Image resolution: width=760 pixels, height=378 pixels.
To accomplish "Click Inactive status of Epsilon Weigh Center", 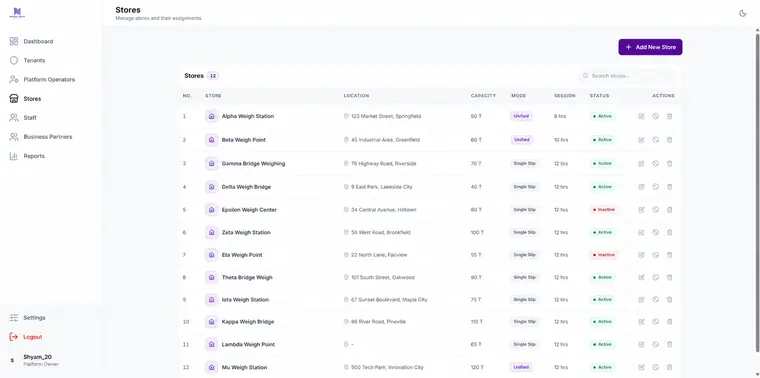I will 604,210.
